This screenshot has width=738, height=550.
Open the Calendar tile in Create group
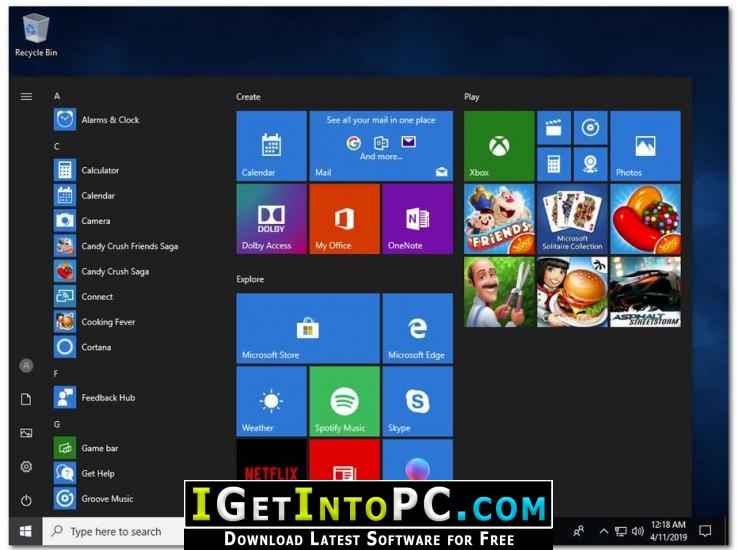tap(272, 146)
